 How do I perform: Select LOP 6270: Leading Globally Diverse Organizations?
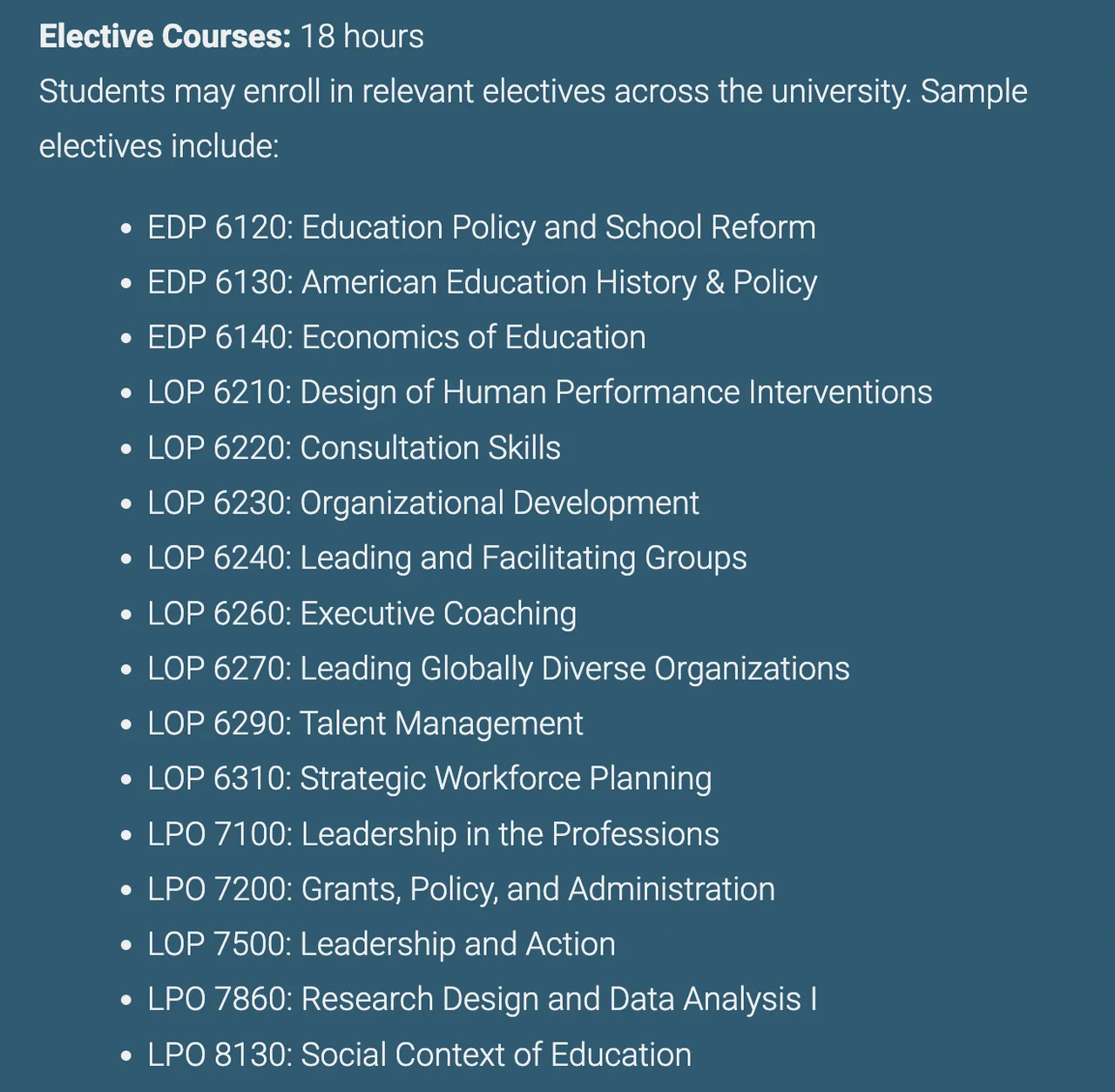click(x=498, y=668)
